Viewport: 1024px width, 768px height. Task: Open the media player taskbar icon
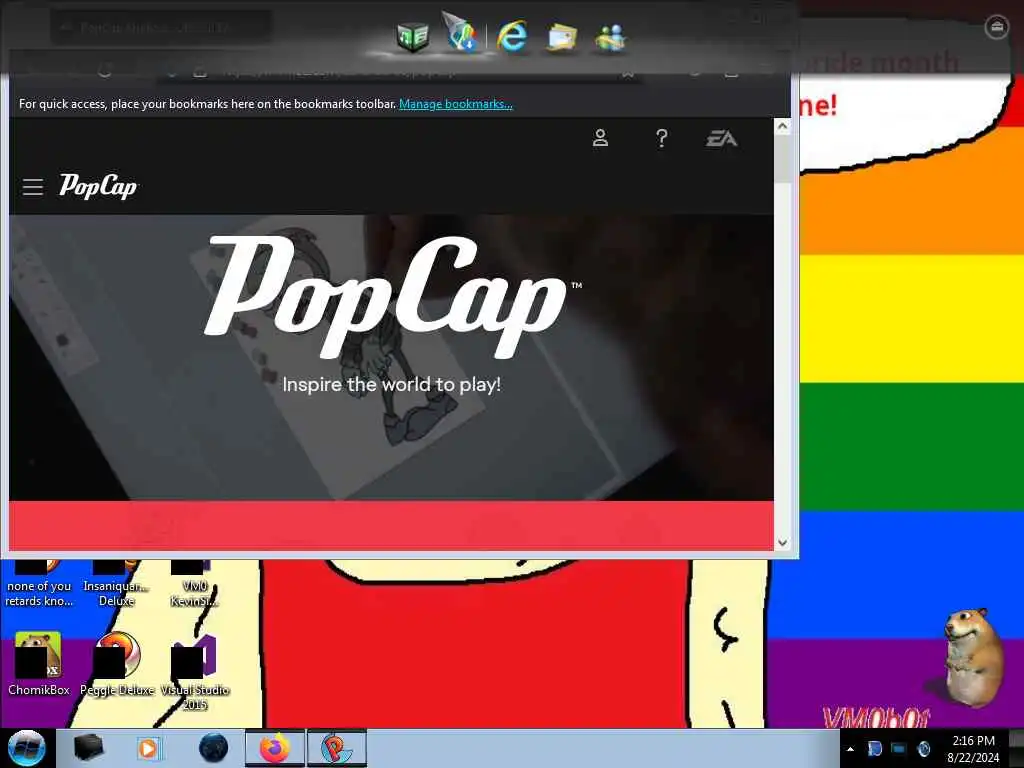(x=149, y=748)
